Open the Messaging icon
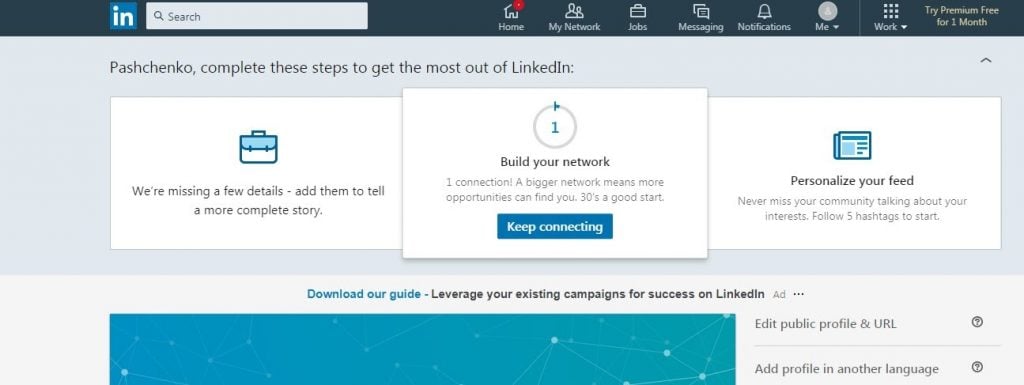This screenshot has width=1024, height=385. point(701,11)
